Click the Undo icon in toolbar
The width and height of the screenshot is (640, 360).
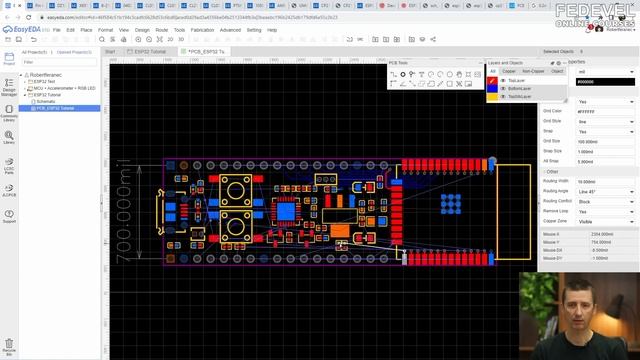tap(33, 40)
